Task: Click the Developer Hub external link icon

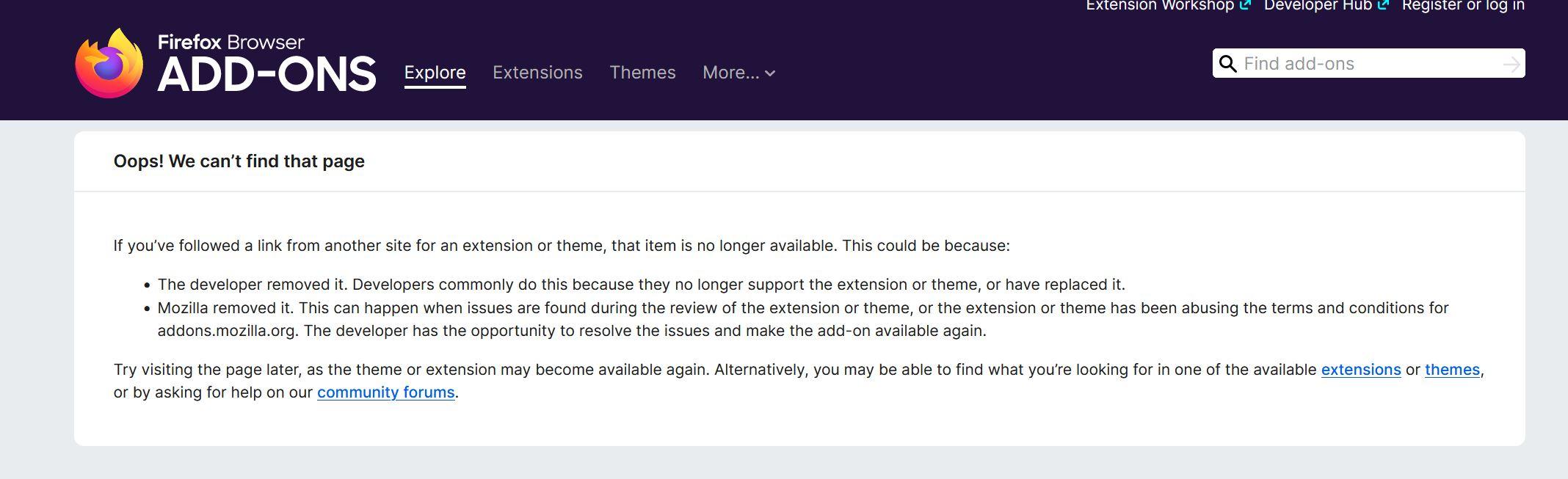Action: pyautogui.click(x=1383, y=5)
